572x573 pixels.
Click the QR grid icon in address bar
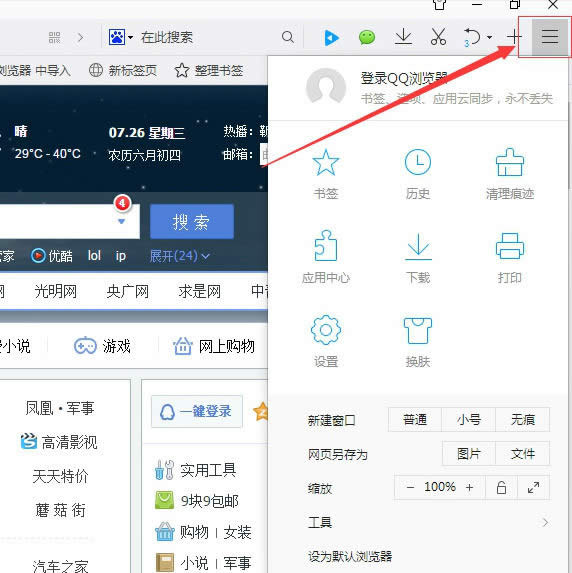[54, 37]
